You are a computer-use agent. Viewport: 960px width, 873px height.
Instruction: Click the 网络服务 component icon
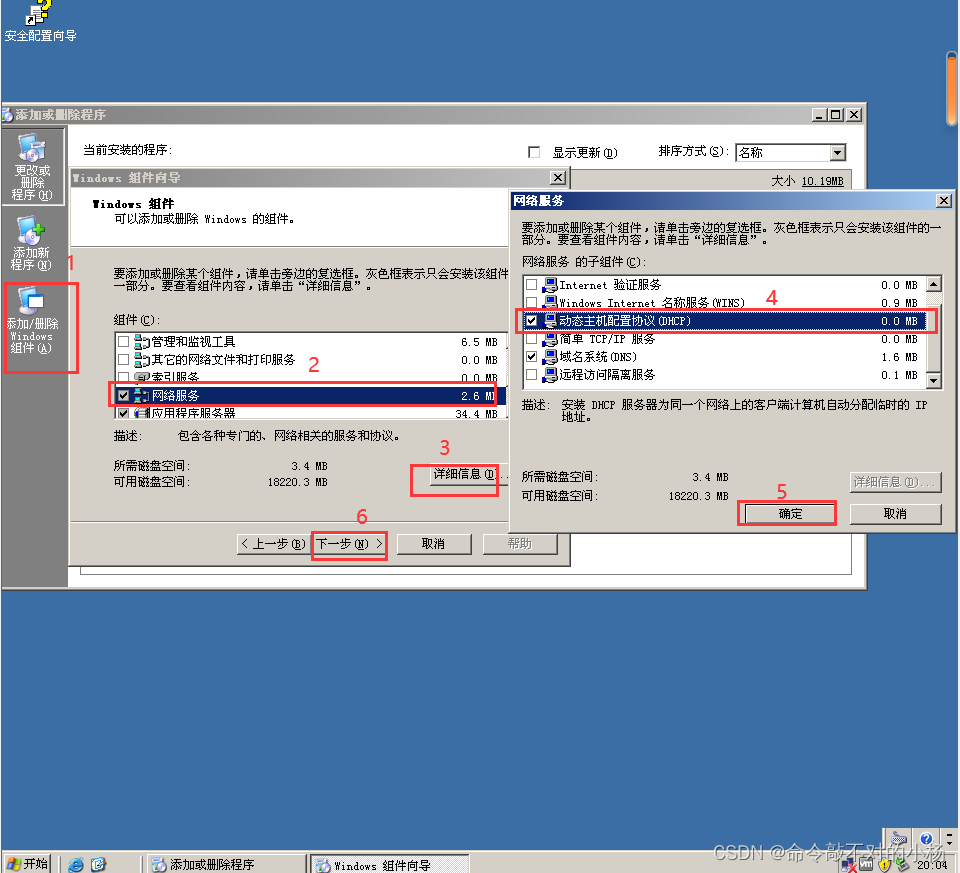(x=141, y=395)
